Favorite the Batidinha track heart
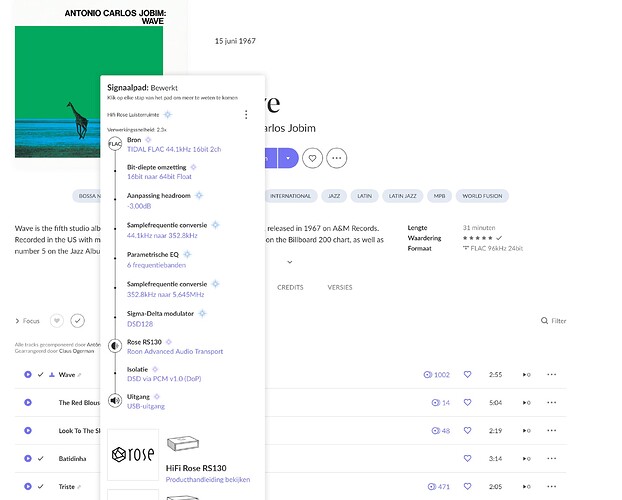The width and height of the screenshot is (622, 500). (468, 458)
